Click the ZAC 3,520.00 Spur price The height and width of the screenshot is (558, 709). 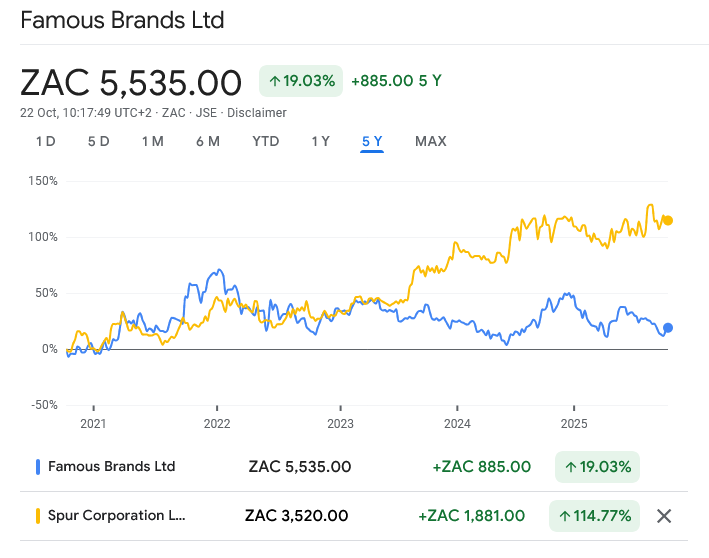(x=297, y=515)
